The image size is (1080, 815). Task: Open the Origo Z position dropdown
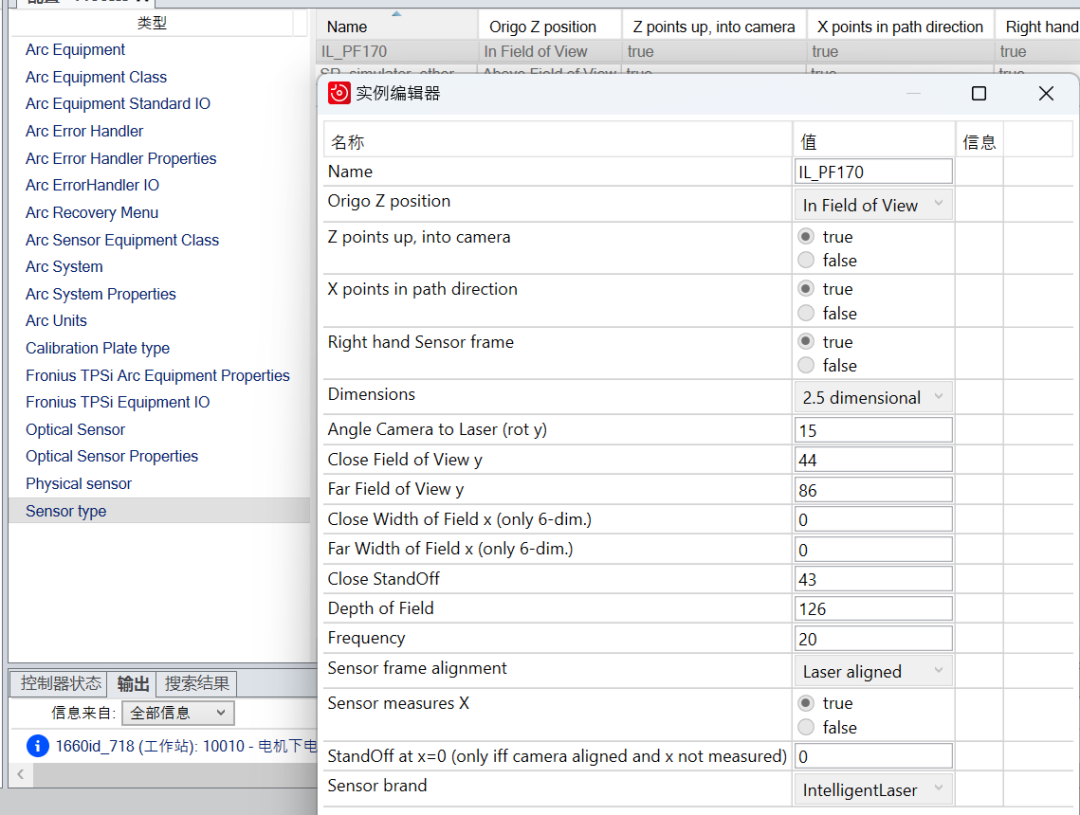873,205
